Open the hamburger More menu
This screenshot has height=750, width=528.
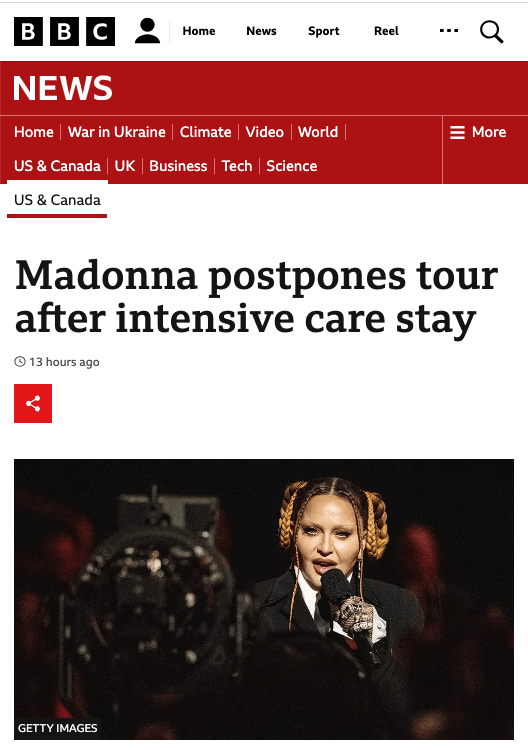478,132
